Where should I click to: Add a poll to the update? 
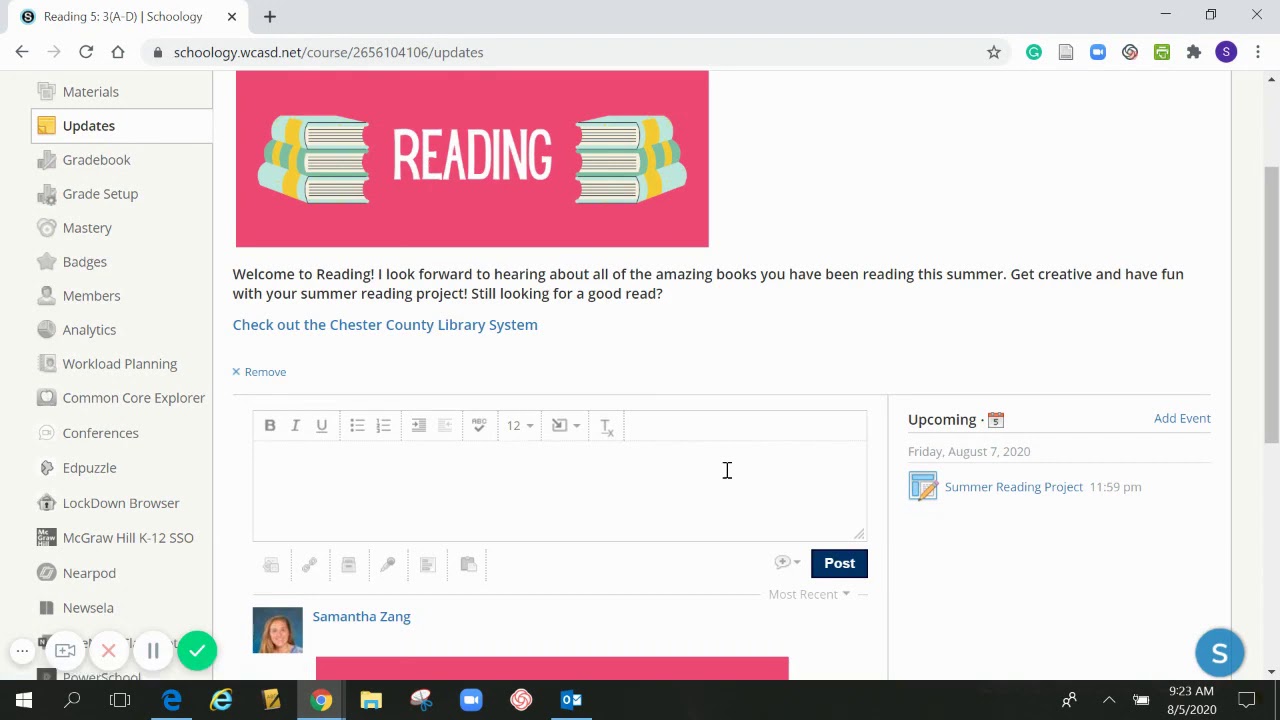coord(428,565)
